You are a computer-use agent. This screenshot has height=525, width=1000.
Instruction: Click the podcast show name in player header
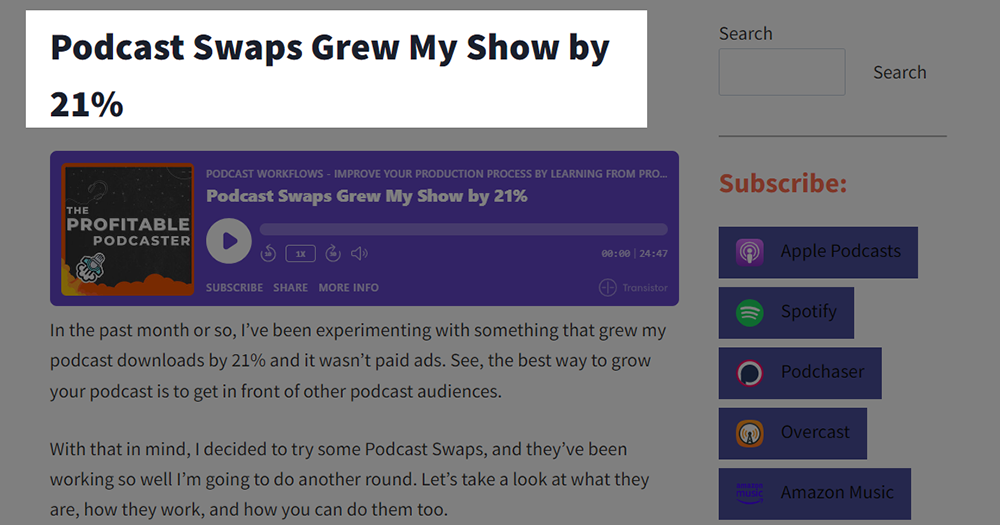[436, 174]
